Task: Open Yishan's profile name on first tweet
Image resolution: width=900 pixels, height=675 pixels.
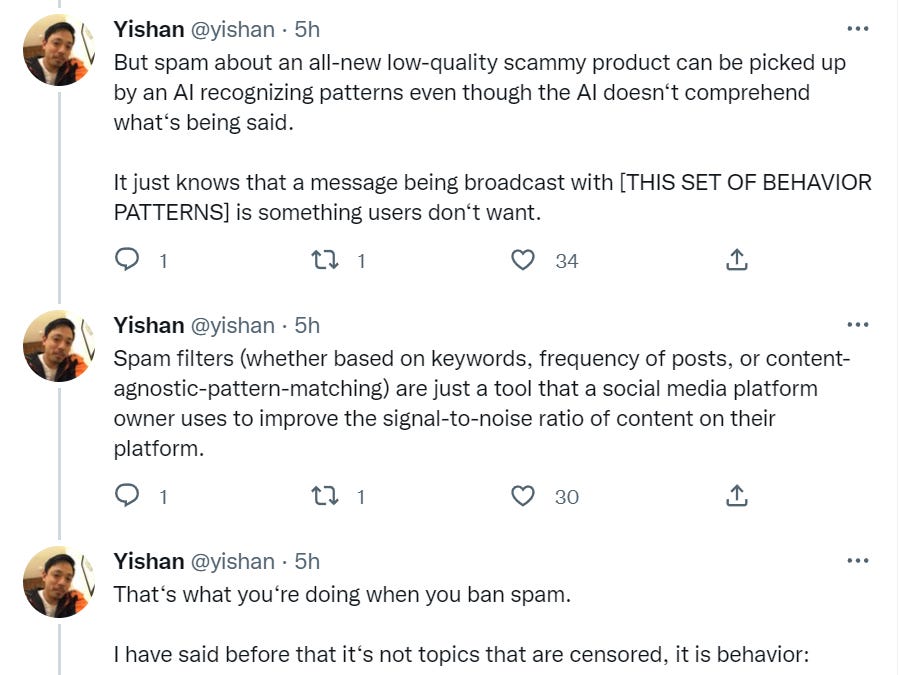Action: [x=148, y=29]
